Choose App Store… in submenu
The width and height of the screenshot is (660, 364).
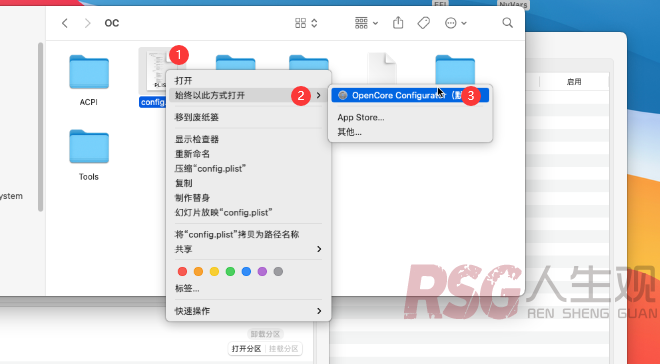pyautogui.click(x=410, y=117)
